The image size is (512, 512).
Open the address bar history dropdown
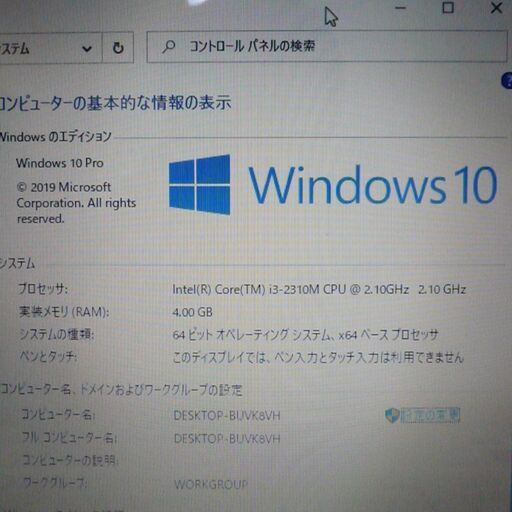click(87, 49)
